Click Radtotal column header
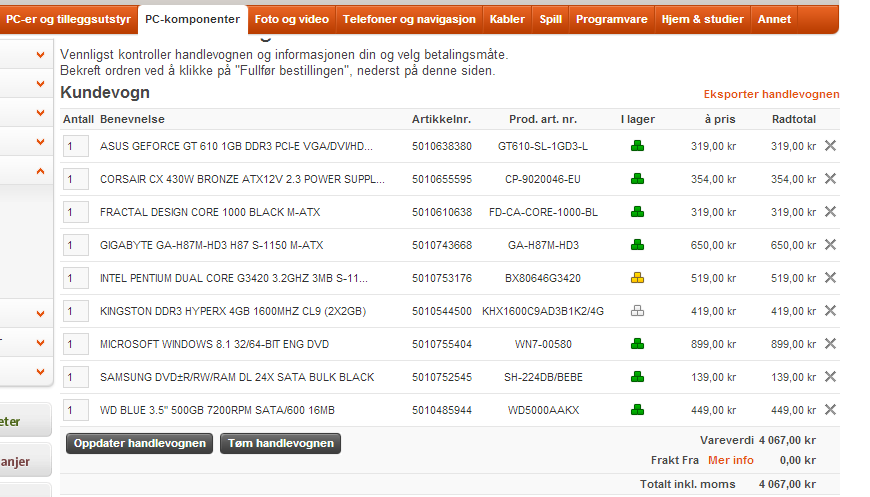Viewport: 870px width, 497px height. 793,119
